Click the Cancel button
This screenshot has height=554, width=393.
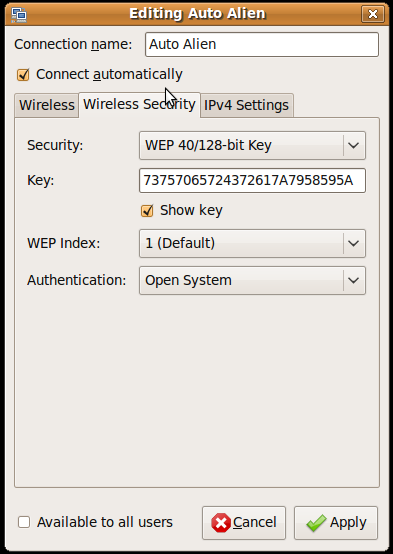click(244, 523)
